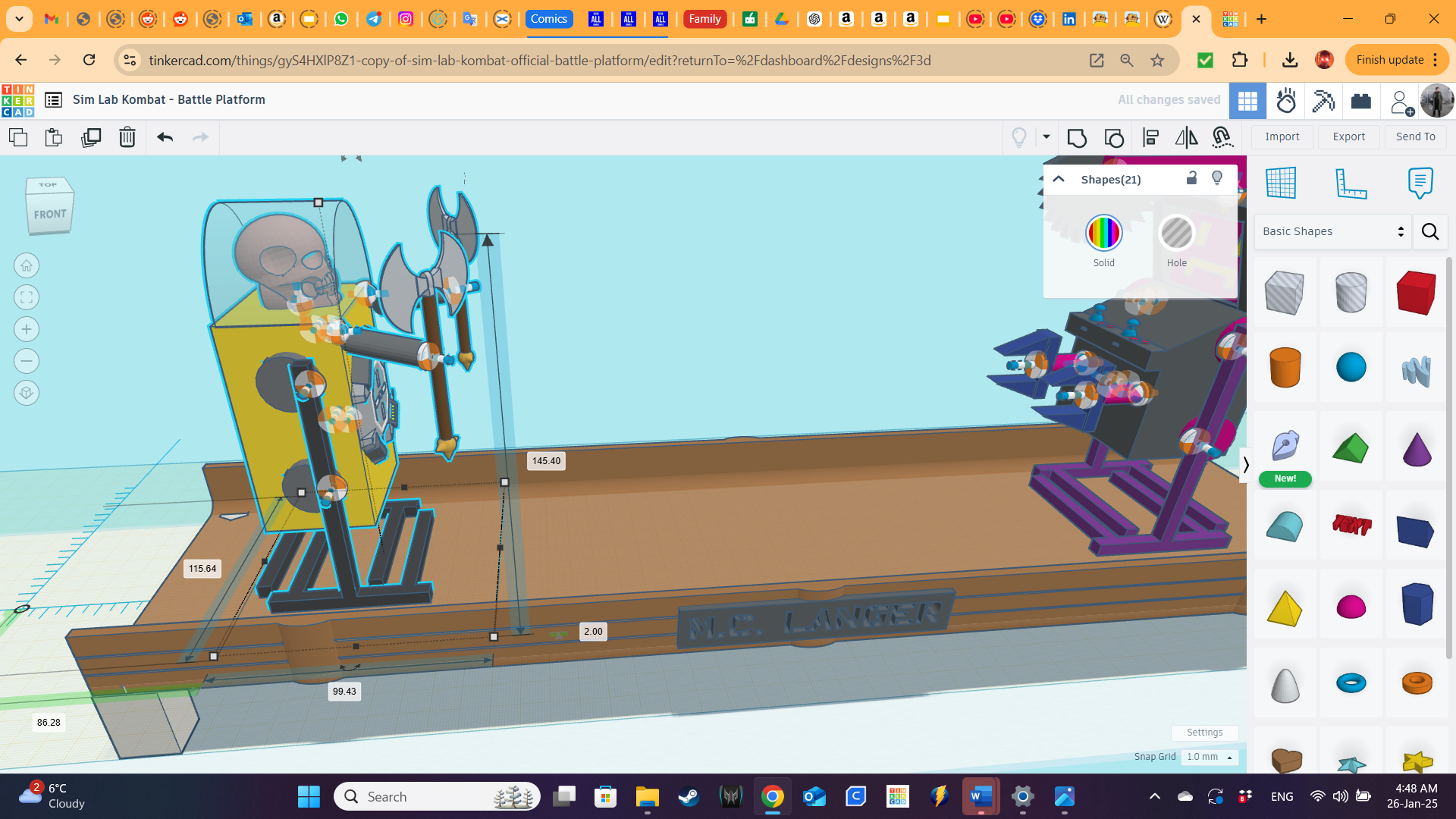Open the Snap Grid size dropdown
Viewport: 1456px width, 819px height.
(1208, 757)
